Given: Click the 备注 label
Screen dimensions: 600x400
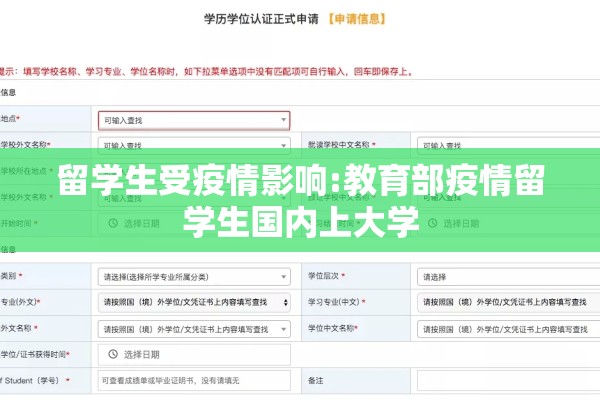Looking at the screenshot, I should click(x=316, y=380).
